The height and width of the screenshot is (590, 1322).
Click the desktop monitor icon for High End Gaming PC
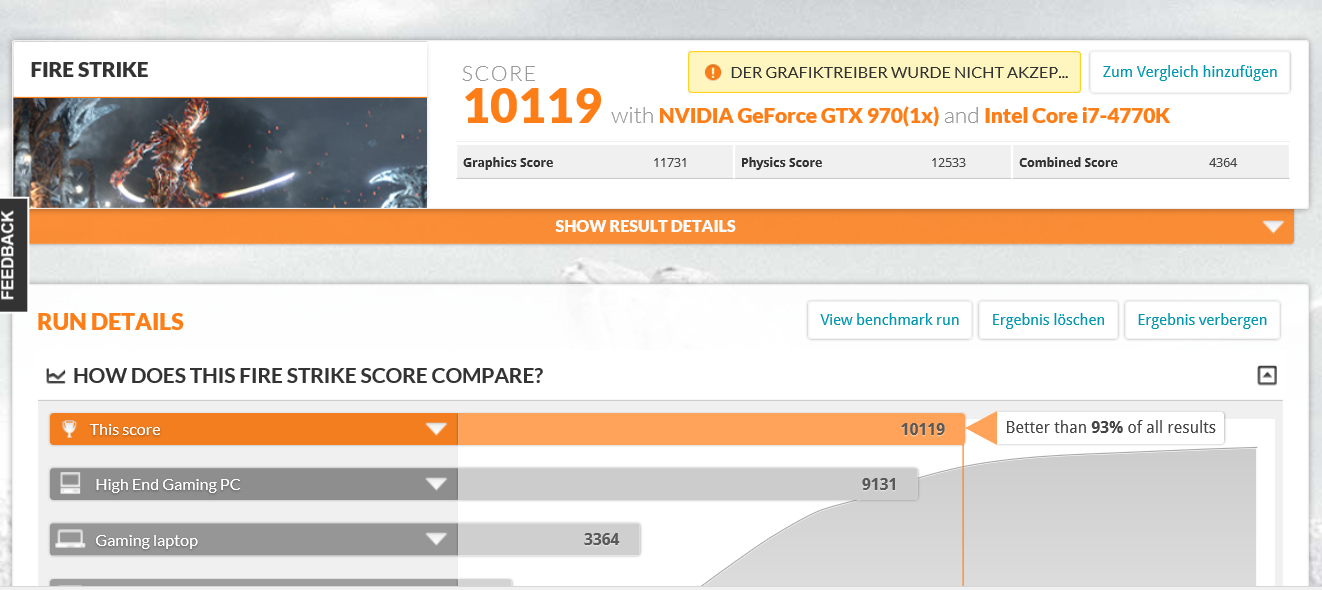click(x=70, y=484)
